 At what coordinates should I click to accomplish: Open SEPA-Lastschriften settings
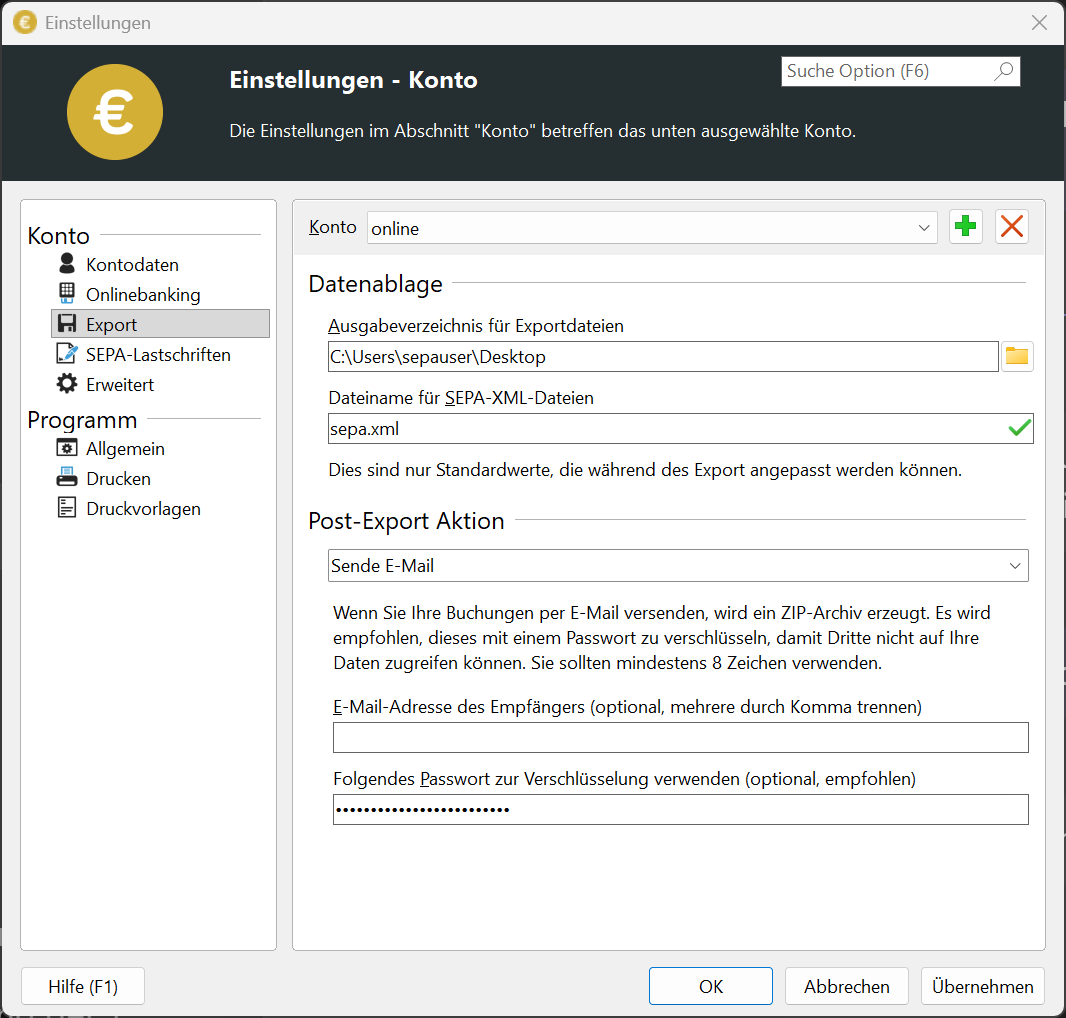tap(158, 354)
